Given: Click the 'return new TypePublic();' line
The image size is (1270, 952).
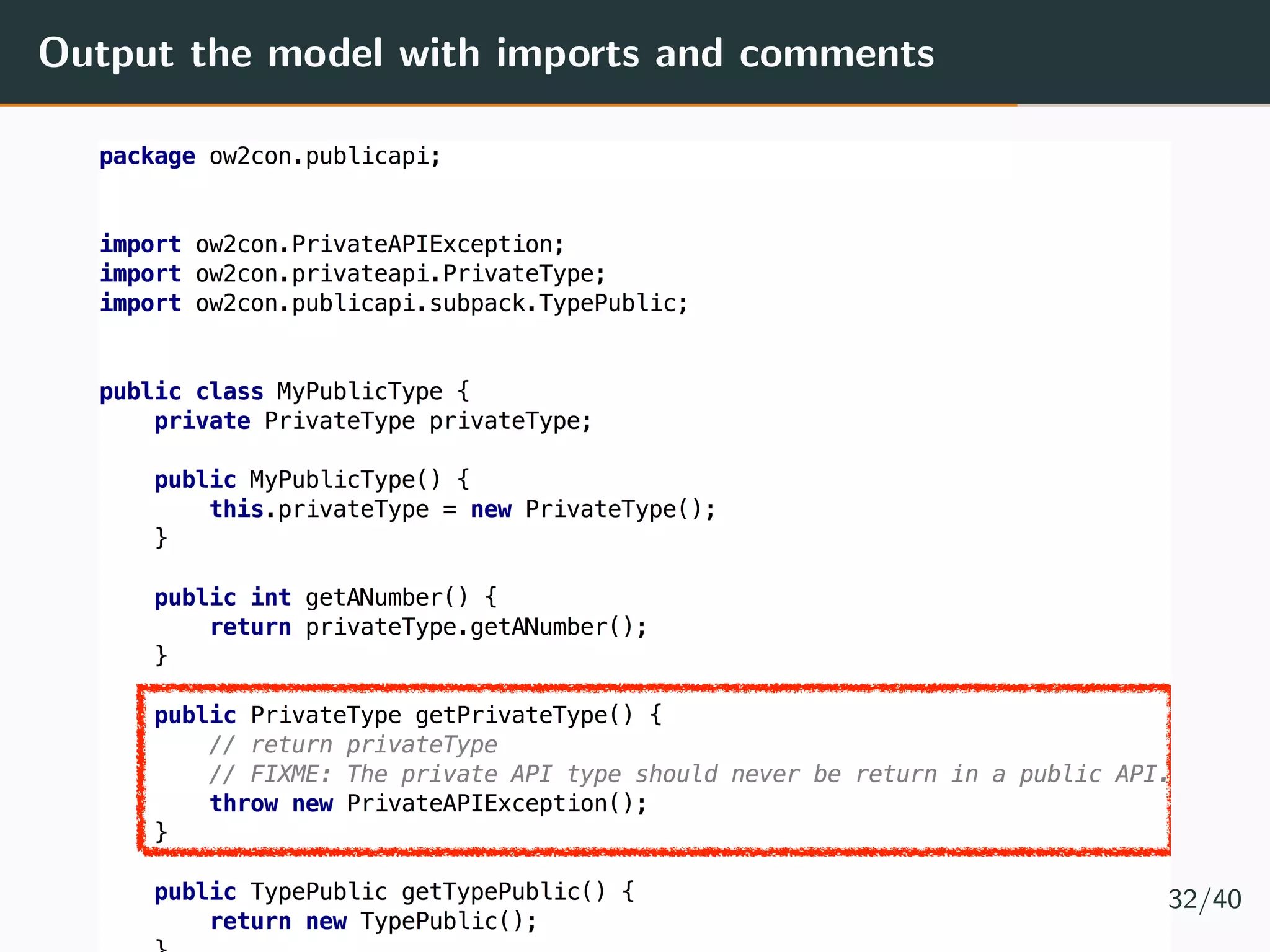Looking at the screenshot, I should pos(373,922).
